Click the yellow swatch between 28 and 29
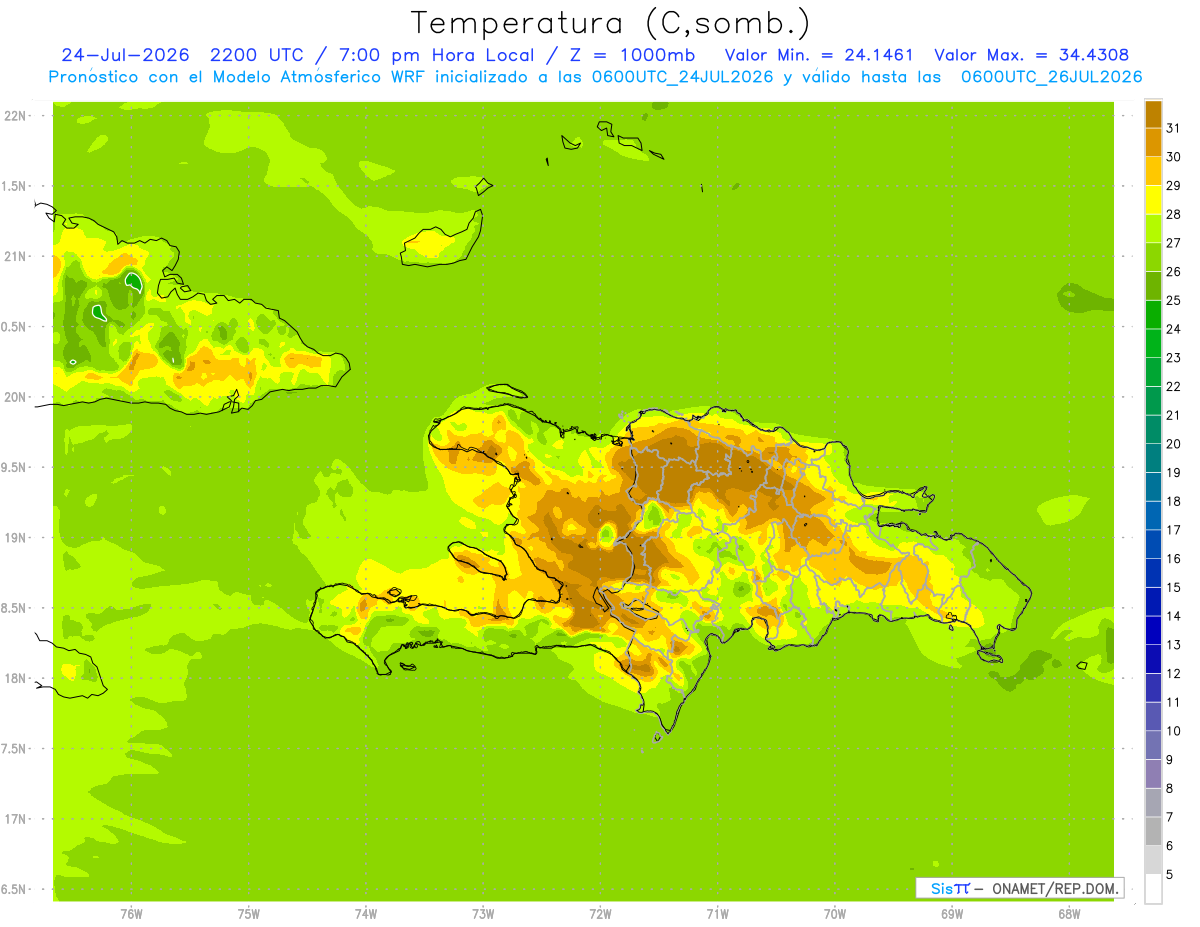Image resolution: width=1200 pixels, height=927 pixels. pos(1153,200)
